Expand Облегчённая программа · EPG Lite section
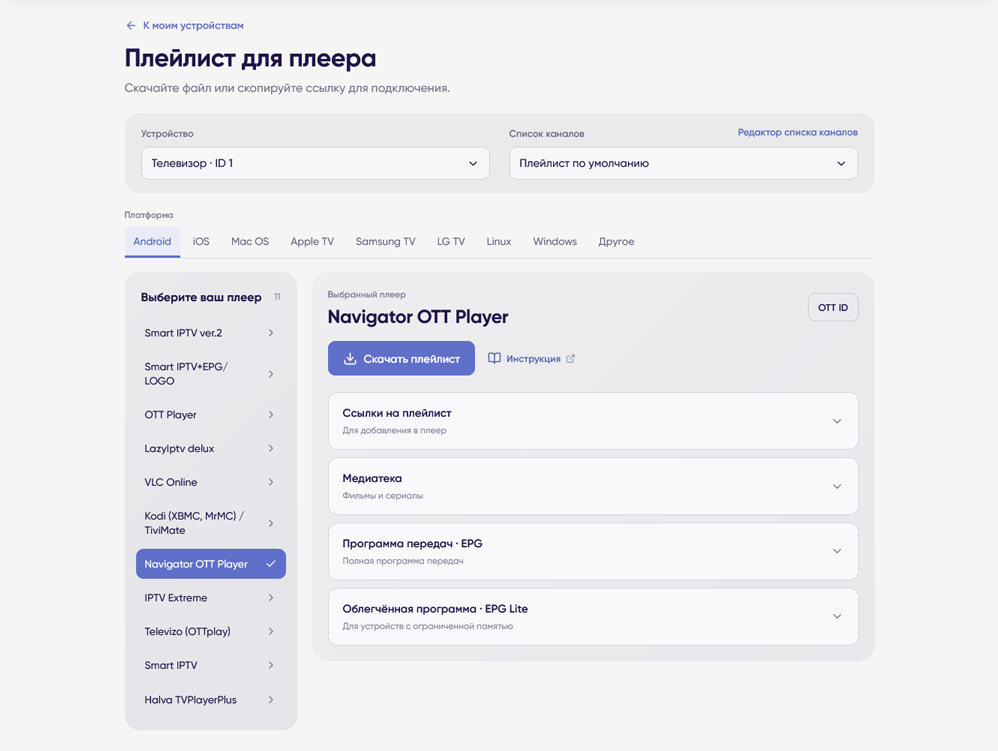Image resolution: width=998 pixels, height=751 pixels. tap(593, 617)
